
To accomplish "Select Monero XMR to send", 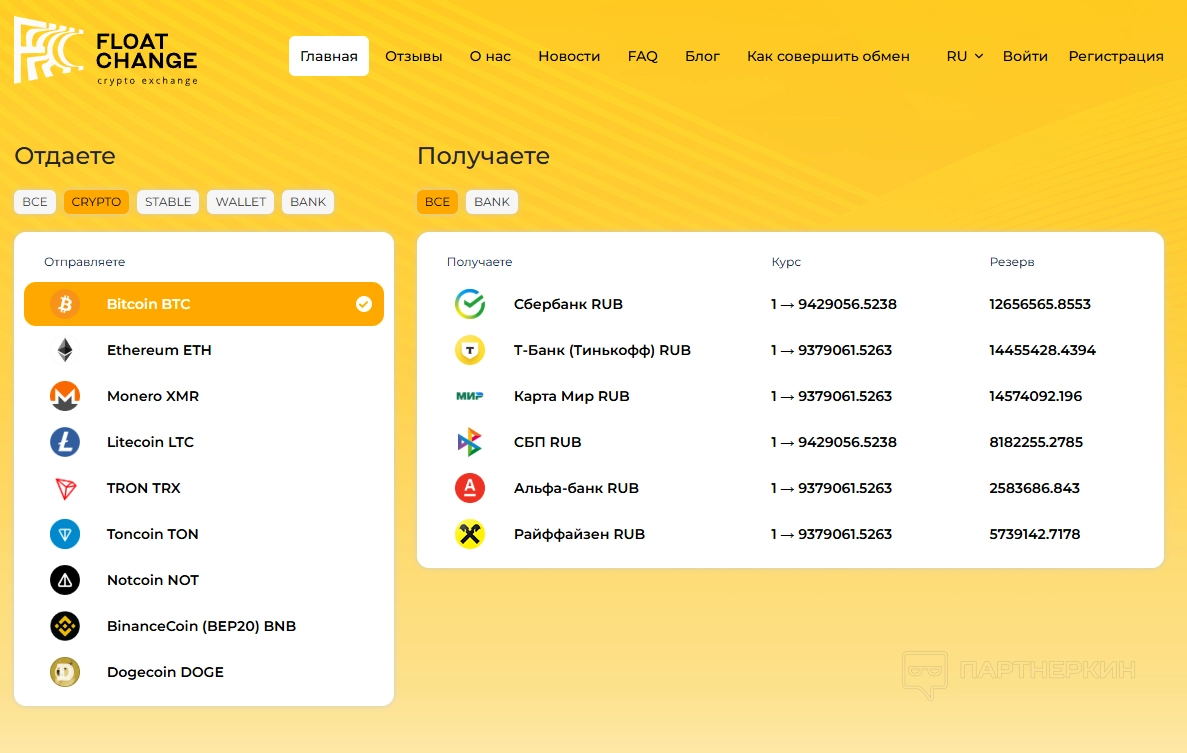I will tap(204, 397).
